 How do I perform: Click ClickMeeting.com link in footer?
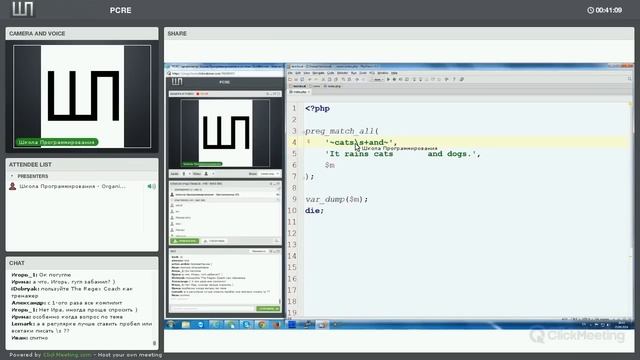[x=67, y=355]
